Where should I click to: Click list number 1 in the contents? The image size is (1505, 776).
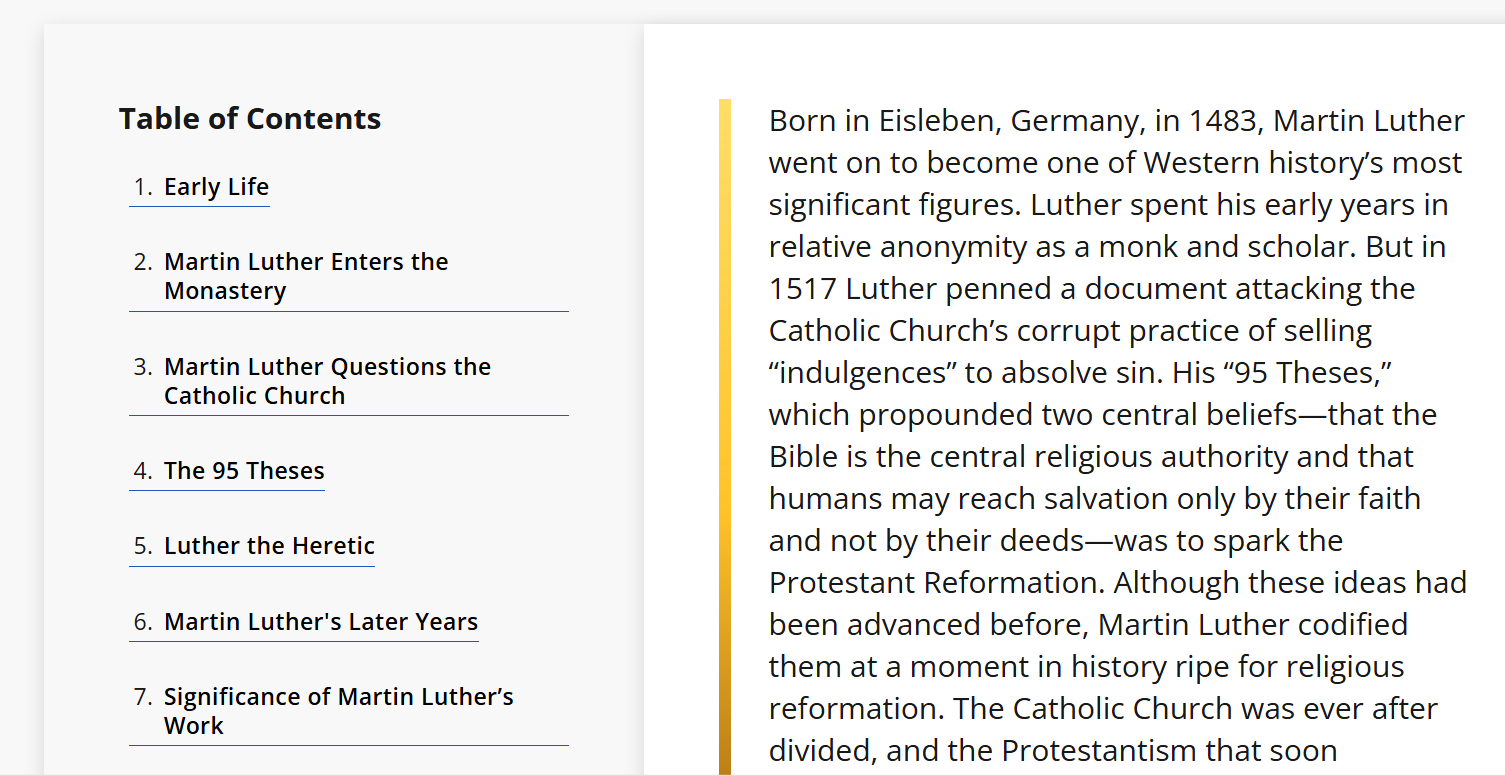point(143,187)
